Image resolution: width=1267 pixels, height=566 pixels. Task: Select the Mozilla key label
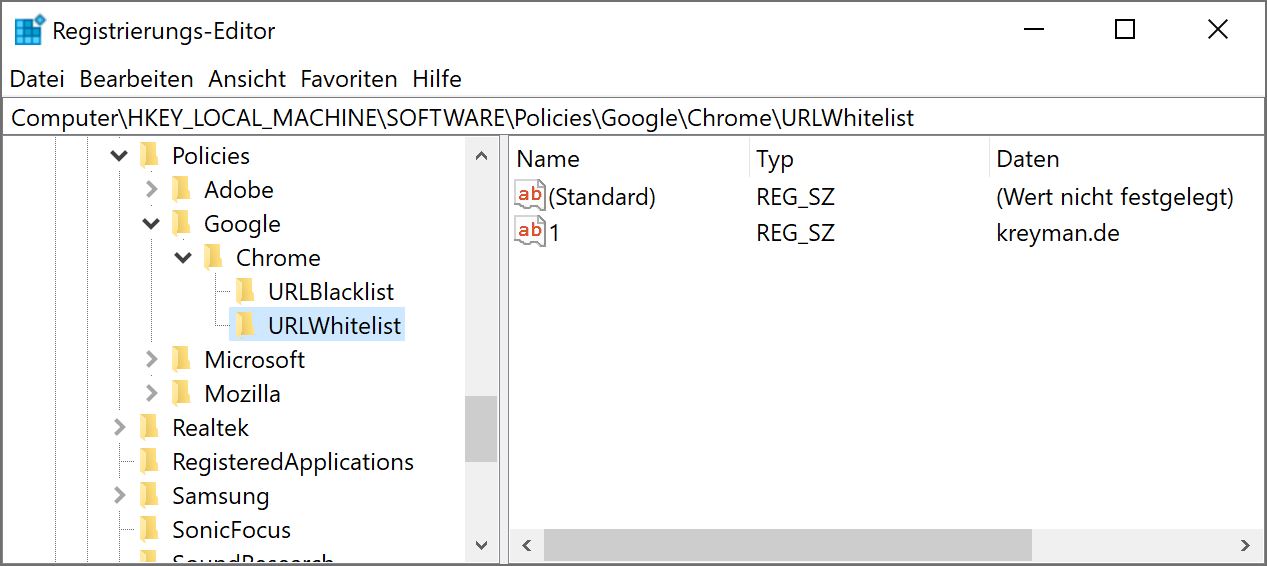[x=242, y=394]
